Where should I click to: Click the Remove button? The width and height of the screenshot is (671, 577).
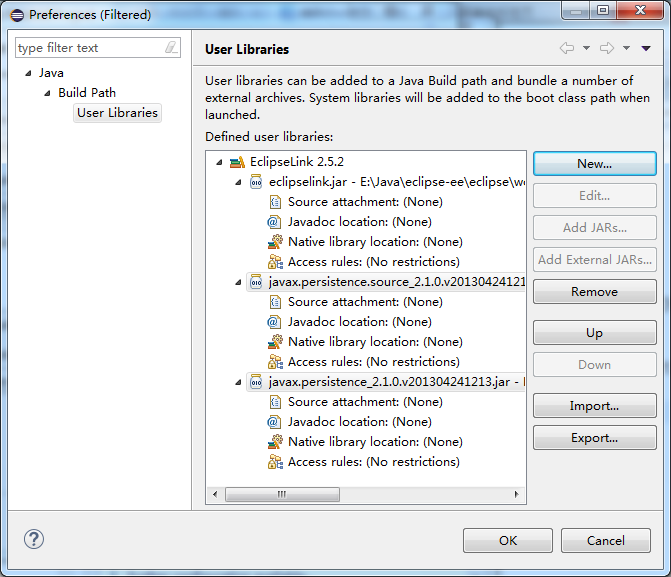click(594, 291)
